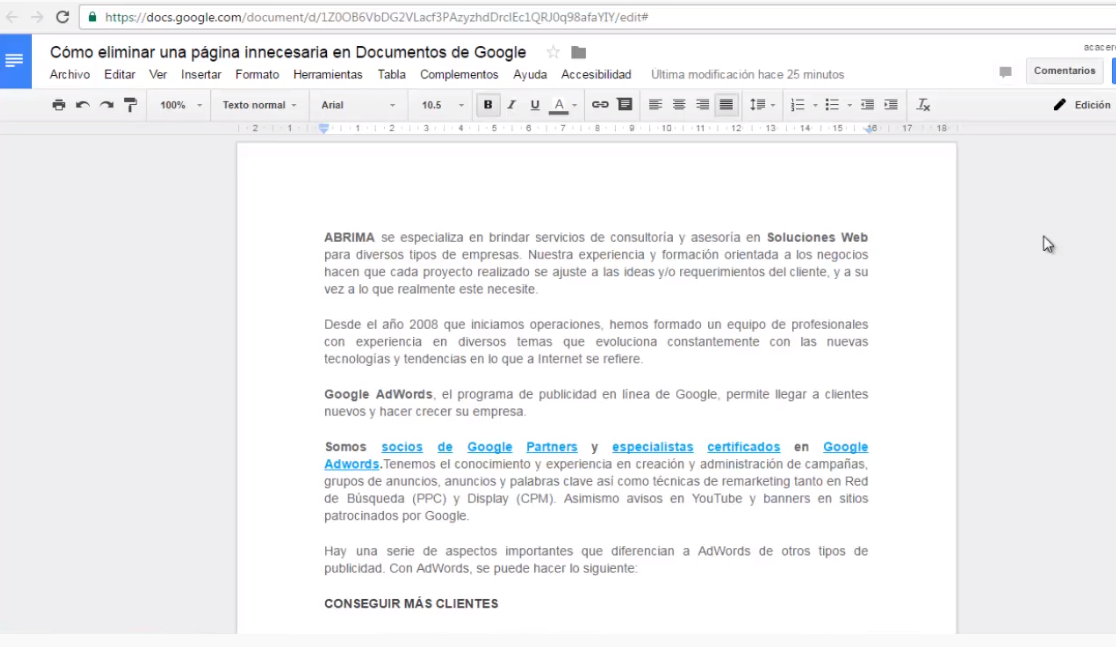The image size is (1116, 647).
Task: Open the zoom 100% dropdown
Action: [181, 105]
